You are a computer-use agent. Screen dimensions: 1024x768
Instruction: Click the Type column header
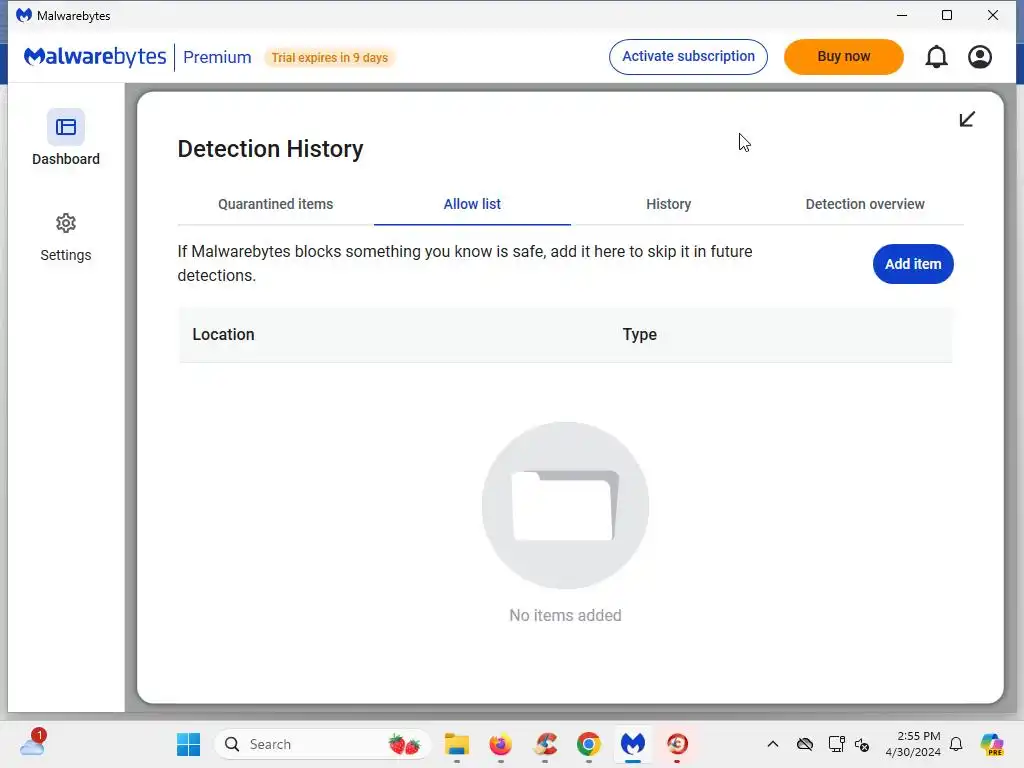tap(639, 334)
